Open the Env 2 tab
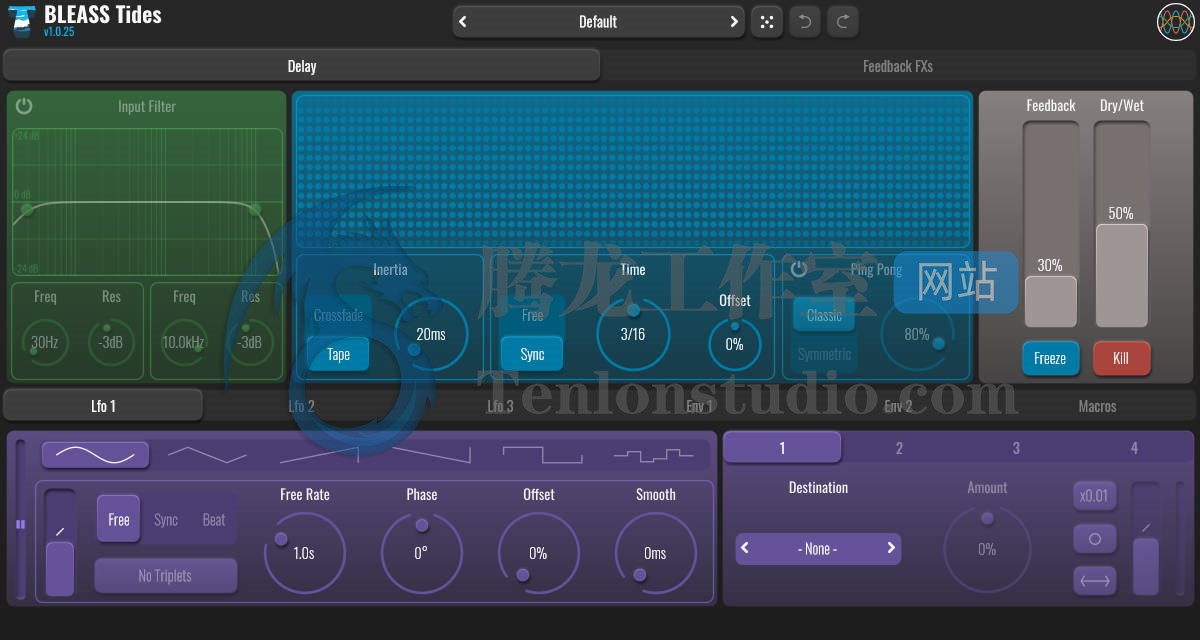Image resolution: width=1200 pixels, height=640 pixels. pos(898,406)
